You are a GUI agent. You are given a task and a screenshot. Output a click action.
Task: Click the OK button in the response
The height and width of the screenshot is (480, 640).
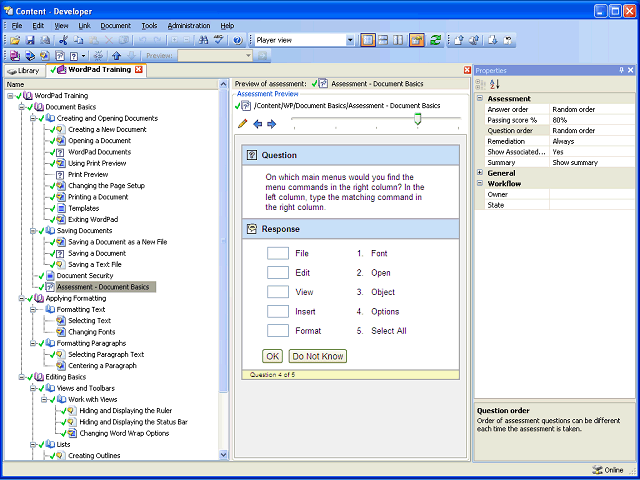[273, 356]
